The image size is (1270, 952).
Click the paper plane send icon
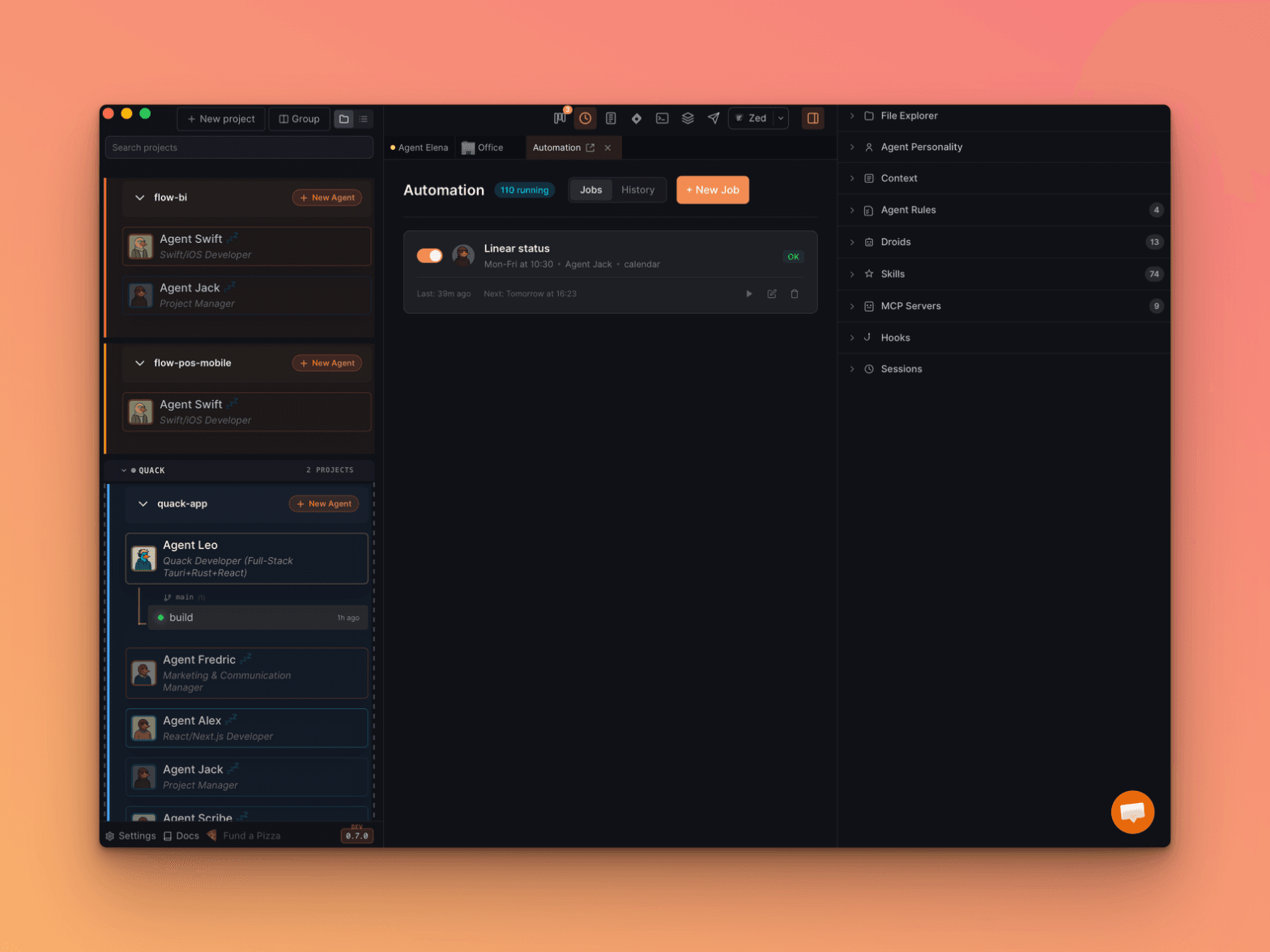tap(714, 118)
